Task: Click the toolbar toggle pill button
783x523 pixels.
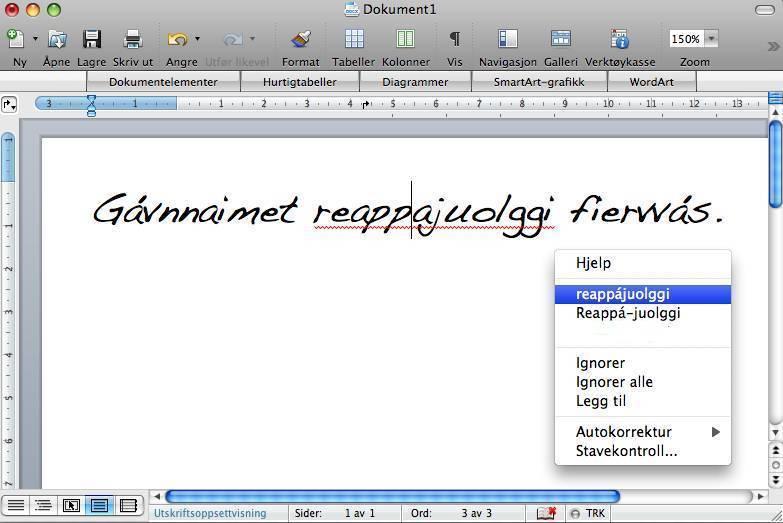Action: coord(765,10)
